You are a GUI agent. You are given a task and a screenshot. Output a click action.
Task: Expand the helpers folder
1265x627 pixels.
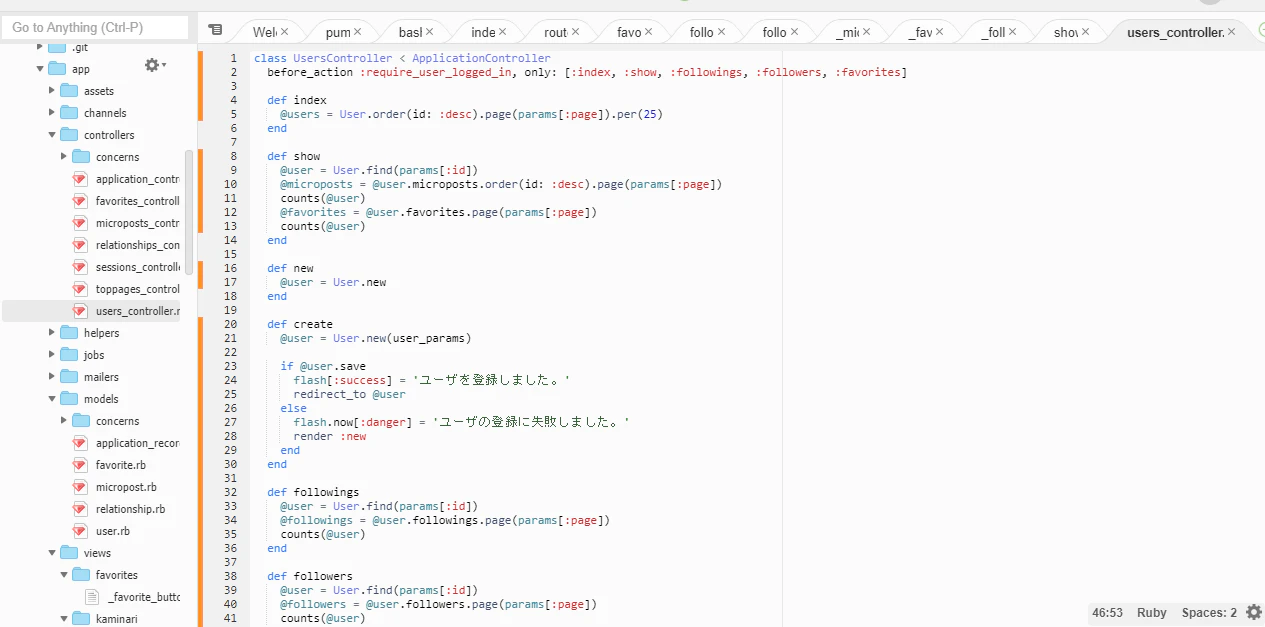[x=52, y=333]
